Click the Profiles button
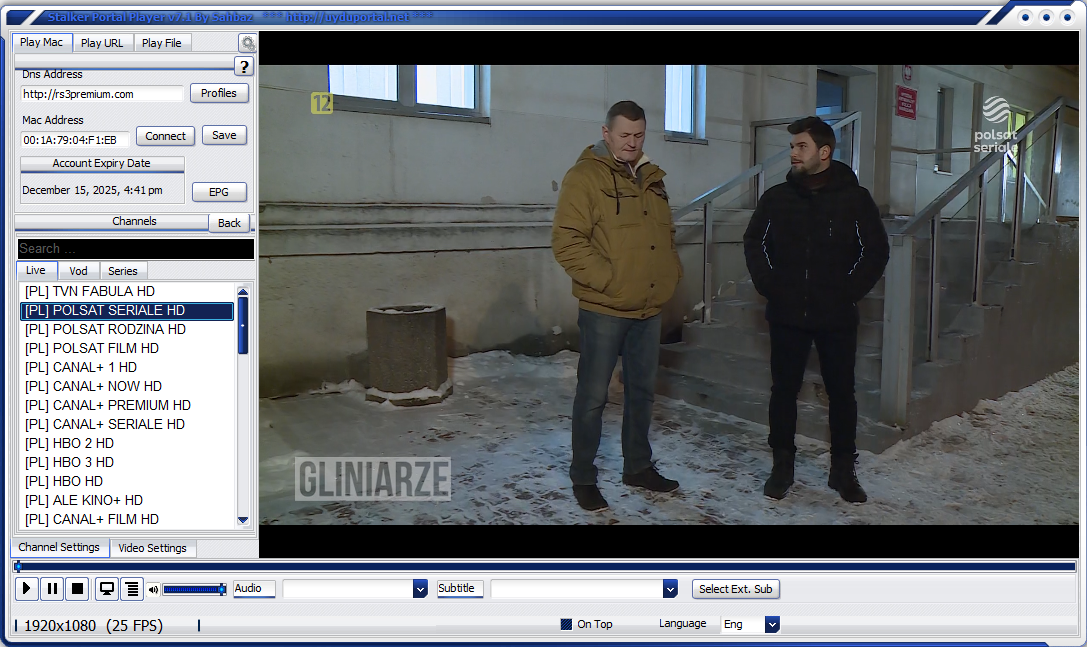1087x647 pixels. (219, 93)
